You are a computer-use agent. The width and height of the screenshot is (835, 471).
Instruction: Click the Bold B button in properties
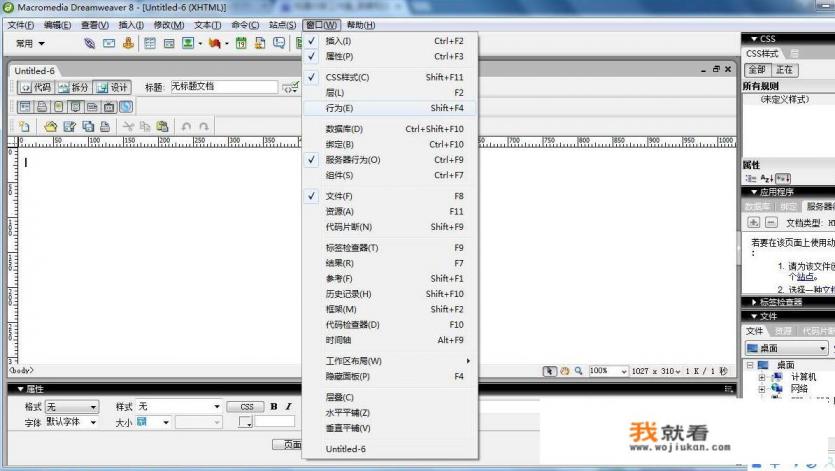[273, 407]
